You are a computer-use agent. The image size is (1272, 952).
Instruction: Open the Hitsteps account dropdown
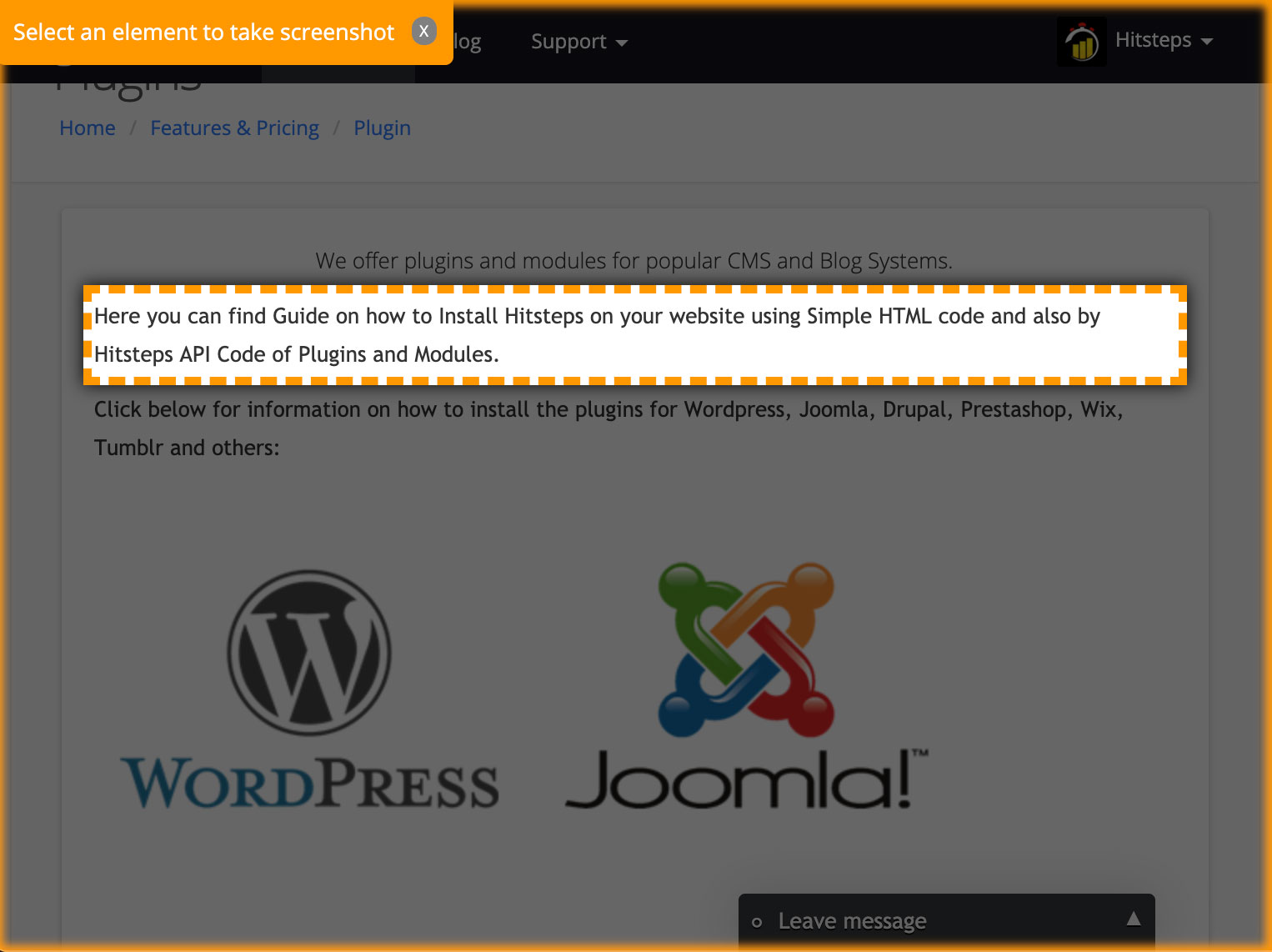(x=1163, y=40)
